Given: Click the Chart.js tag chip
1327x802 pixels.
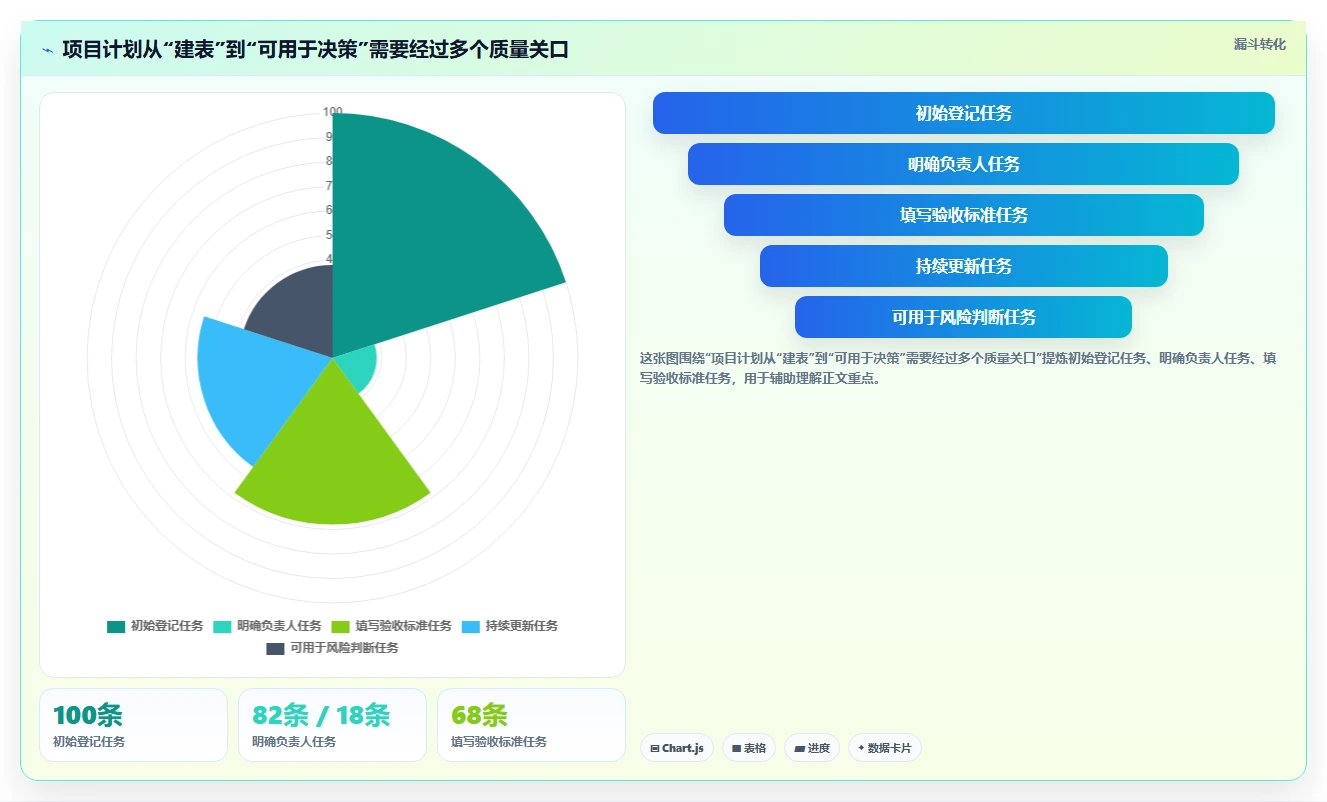Looking at the screenshot, I should 677,748.
